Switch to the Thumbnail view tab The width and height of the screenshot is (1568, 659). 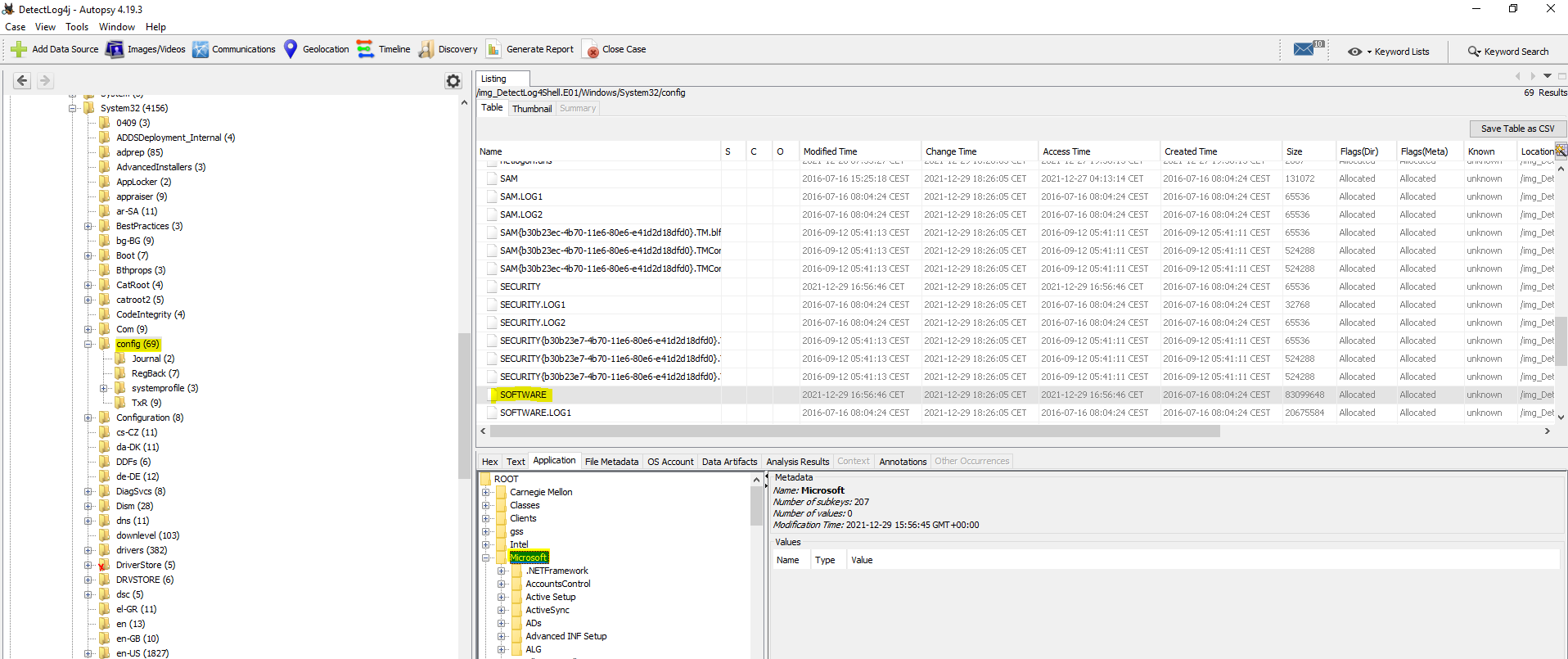[531, 109]
